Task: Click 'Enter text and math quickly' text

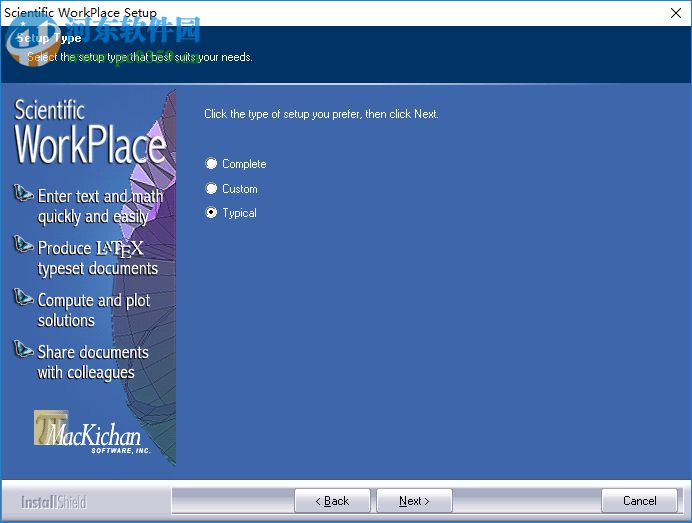Action: click(100, 206)
